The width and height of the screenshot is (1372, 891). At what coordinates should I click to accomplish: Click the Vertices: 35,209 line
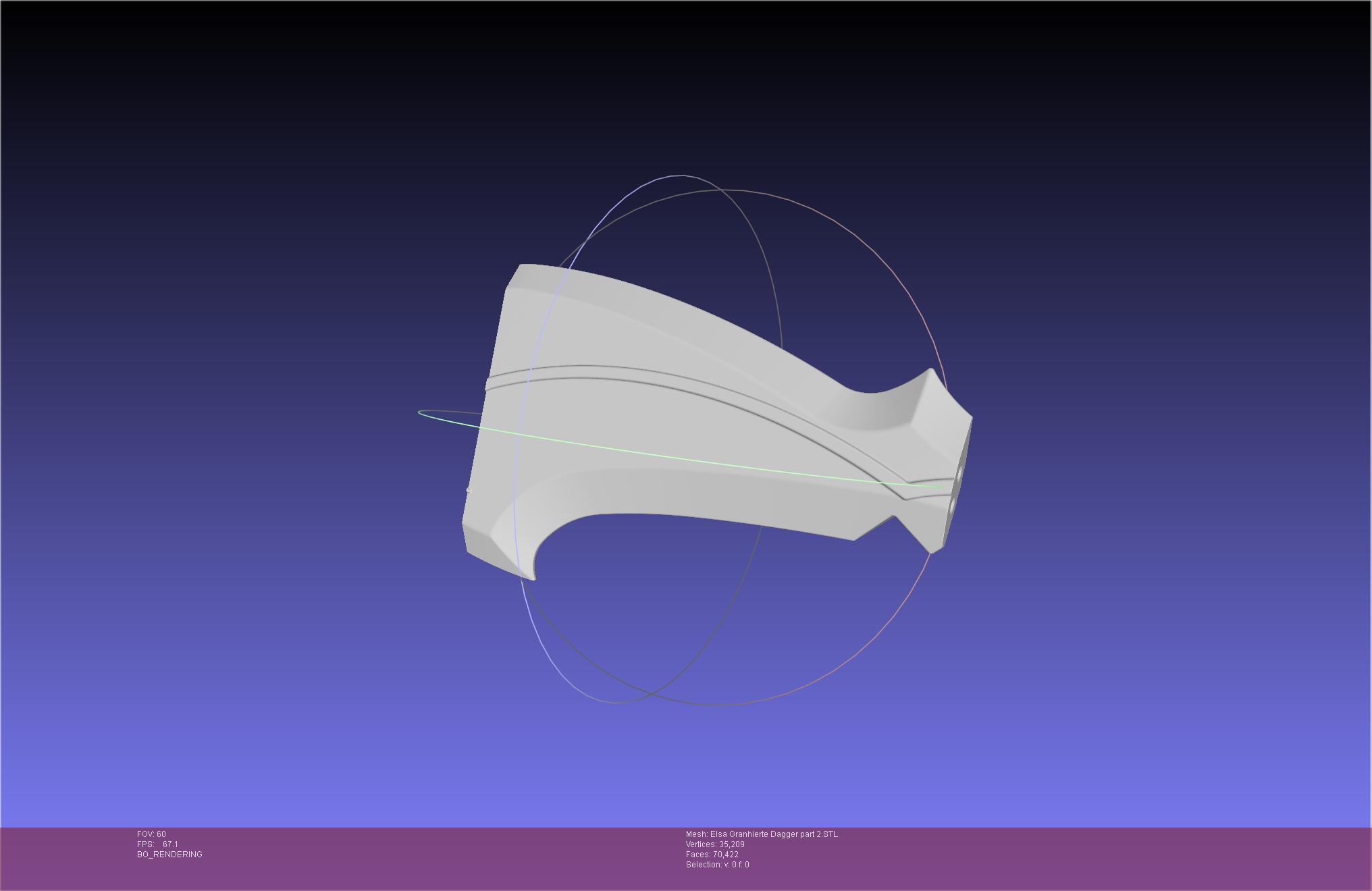coord(715,844)
